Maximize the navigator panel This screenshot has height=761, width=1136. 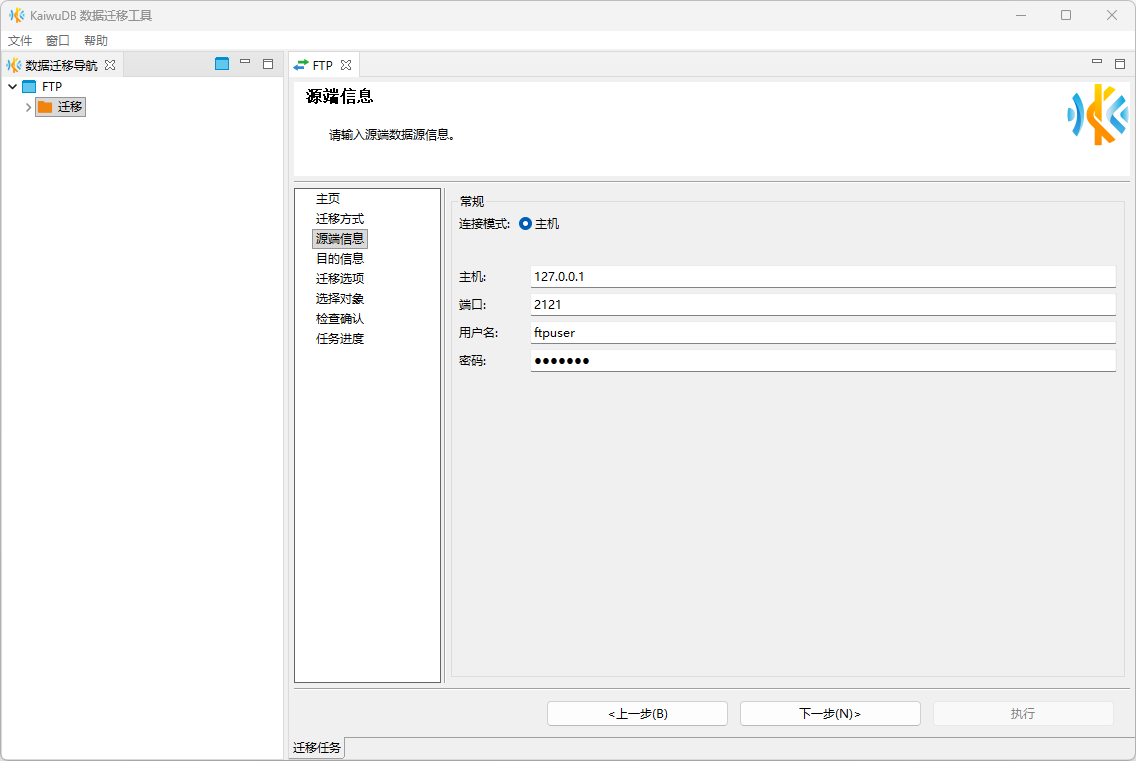[268, 64]
